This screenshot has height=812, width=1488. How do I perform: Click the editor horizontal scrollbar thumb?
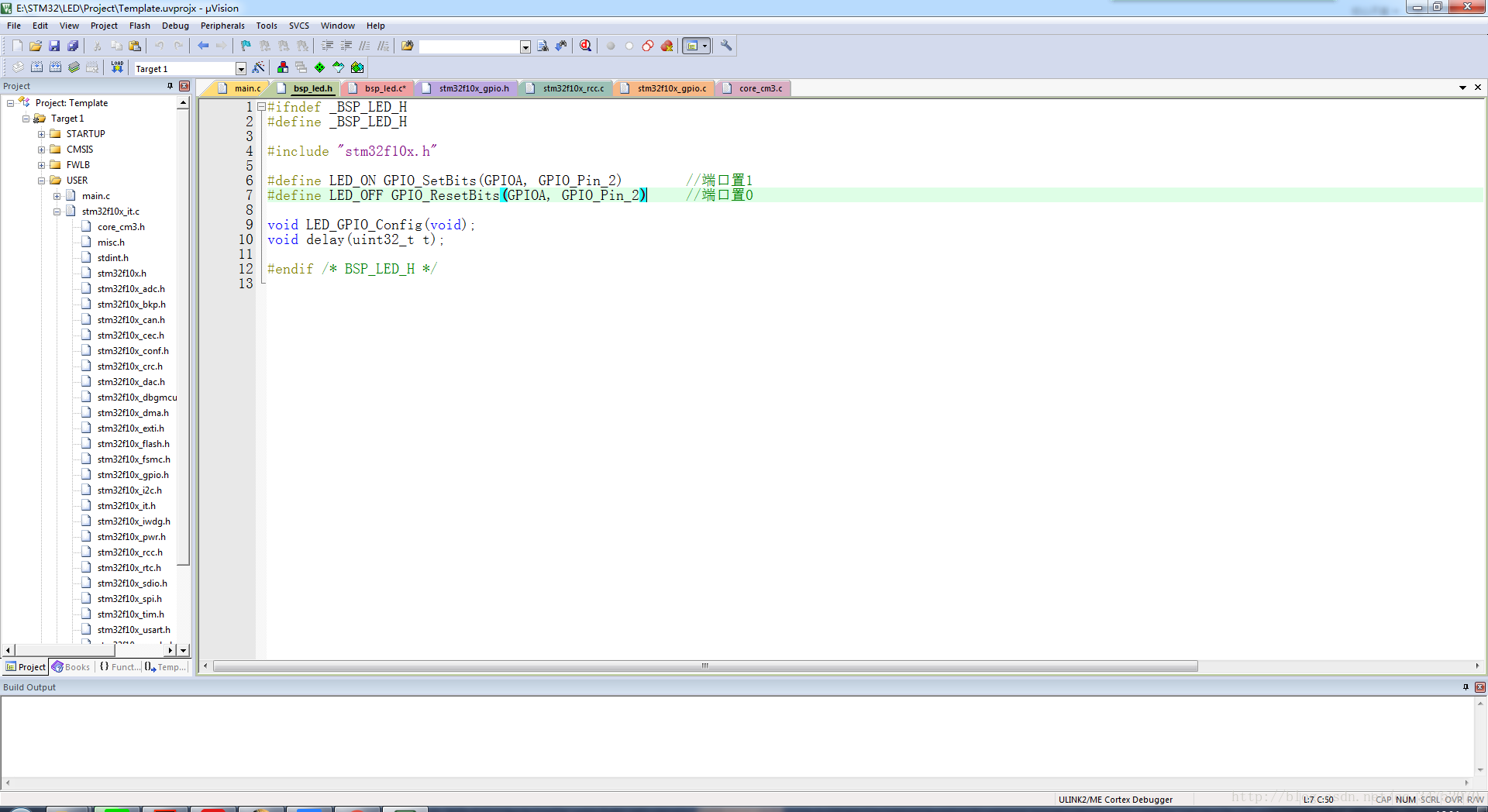coord(705,666)
